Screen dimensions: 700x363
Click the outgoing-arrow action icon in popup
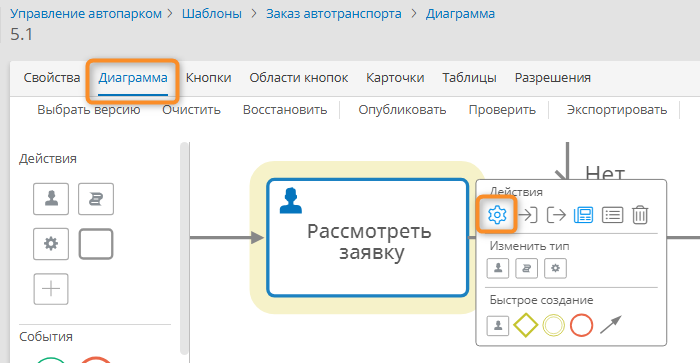(x=556, y=215)
